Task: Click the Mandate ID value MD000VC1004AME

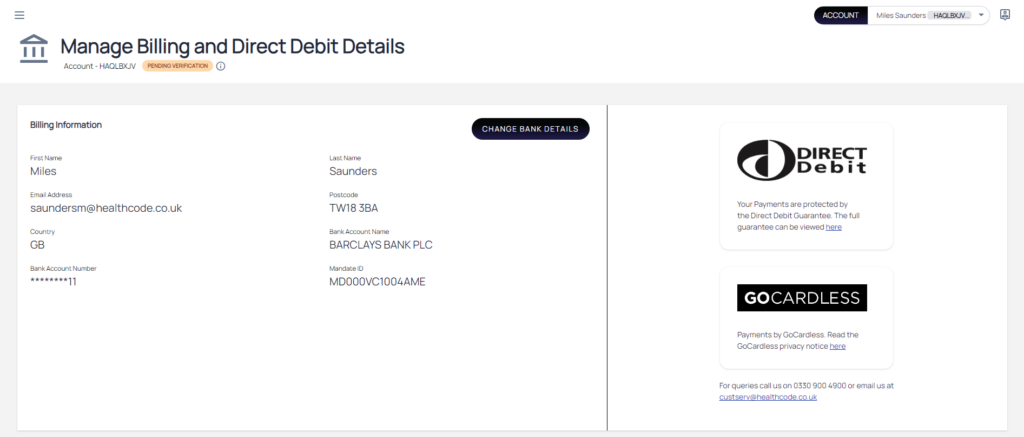Action: pyautogui.click(x=377, y=281)
